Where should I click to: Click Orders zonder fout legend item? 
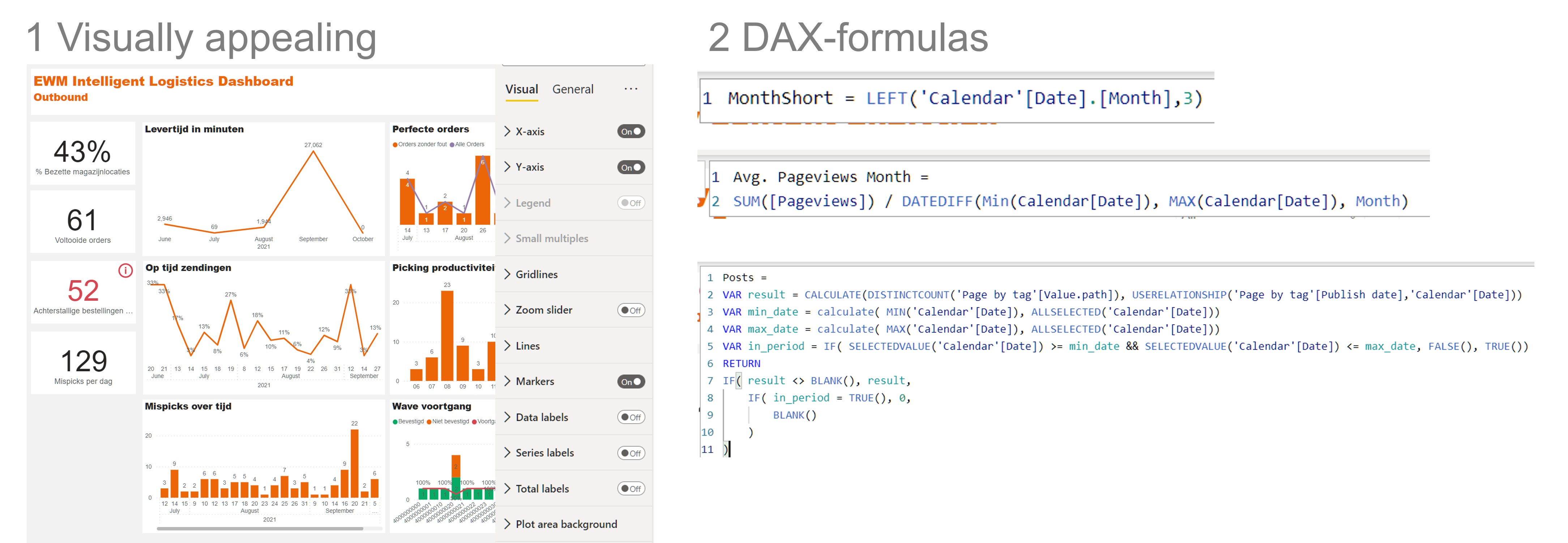pos(420,144)
